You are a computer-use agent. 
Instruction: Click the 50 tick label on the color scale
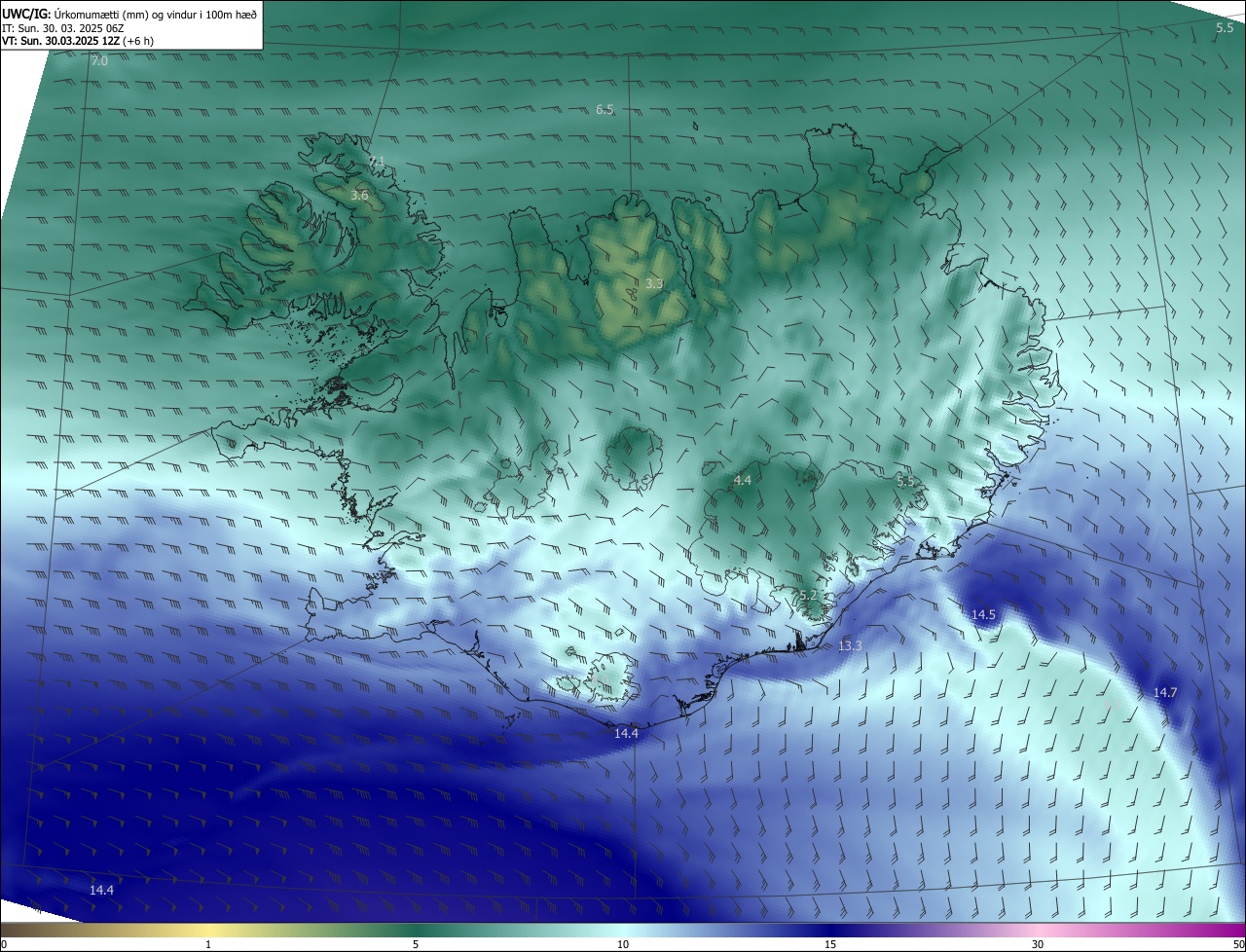click(1238, 945)
